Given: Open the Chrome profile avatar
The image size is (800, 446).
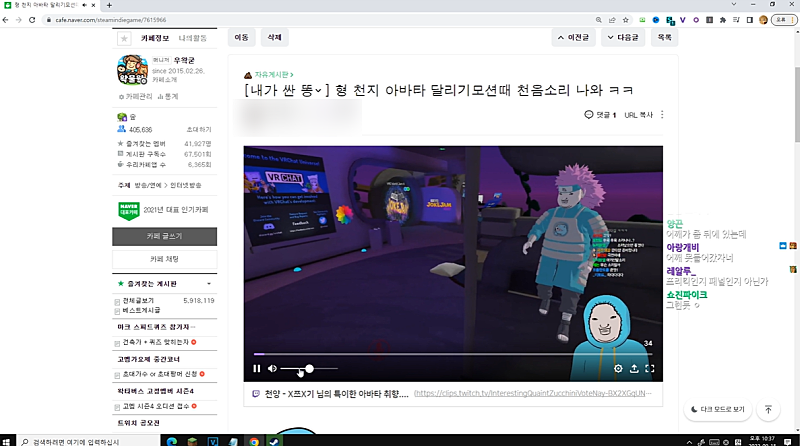Looking at the screenshot, I should (763, 20).
